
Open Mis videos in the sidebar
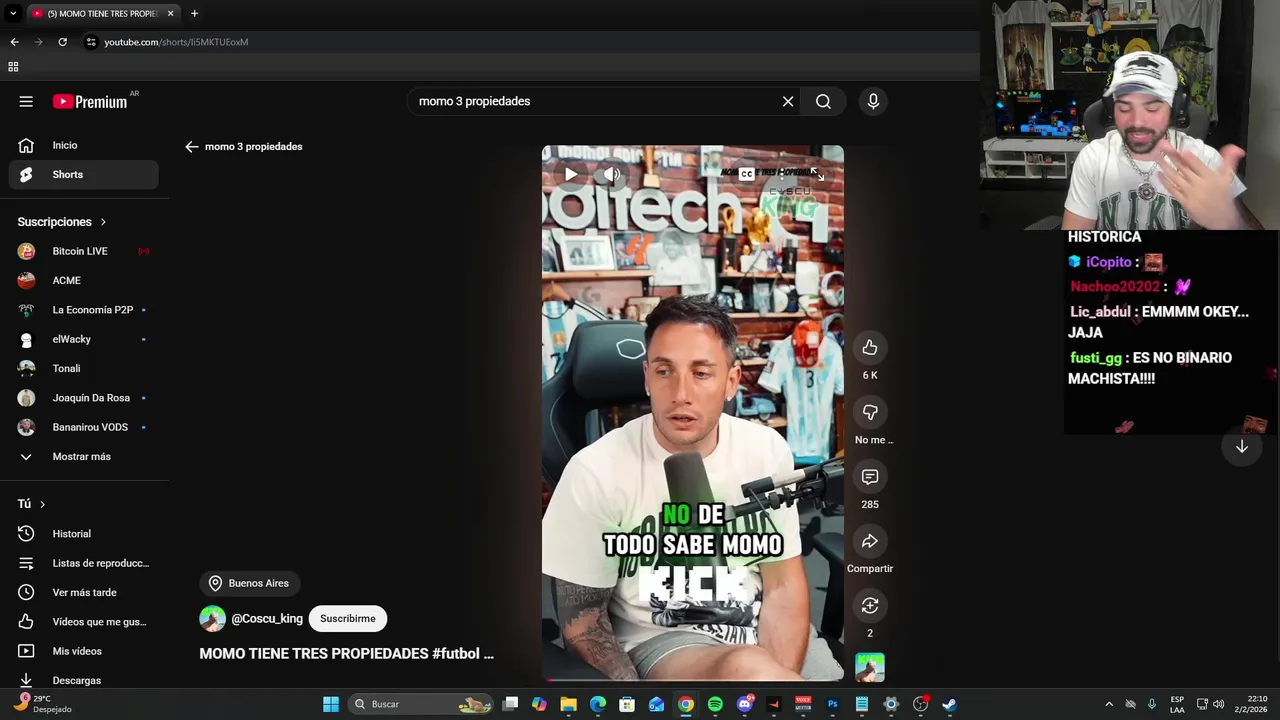click(x=84, y=651)
